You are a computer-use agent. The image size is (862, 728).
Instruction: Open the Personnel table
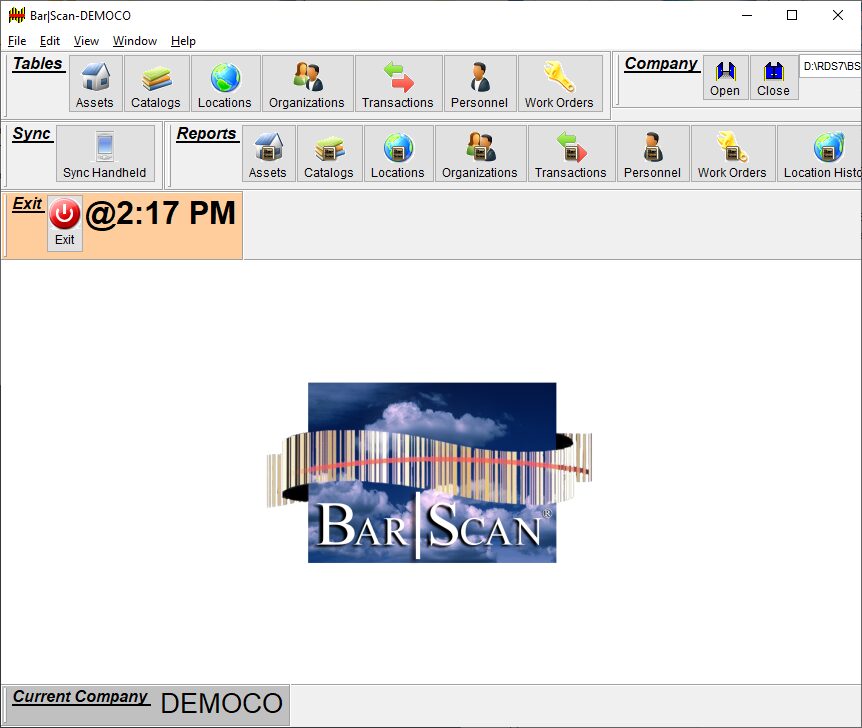pyautogui.click(x=479, y=84)
